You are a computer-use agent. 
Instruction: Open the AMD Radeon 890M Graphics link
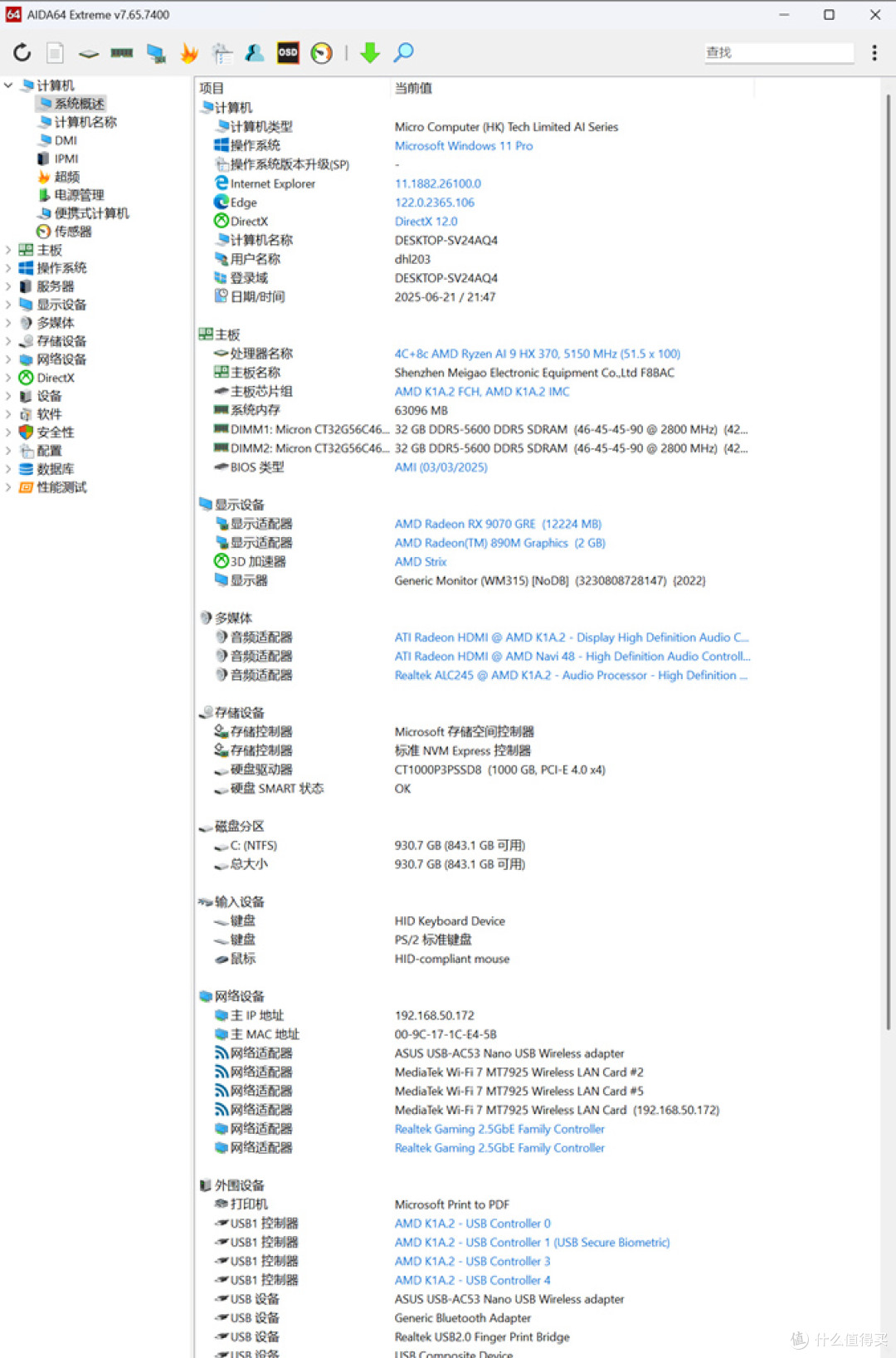click(x=500, y=543)
